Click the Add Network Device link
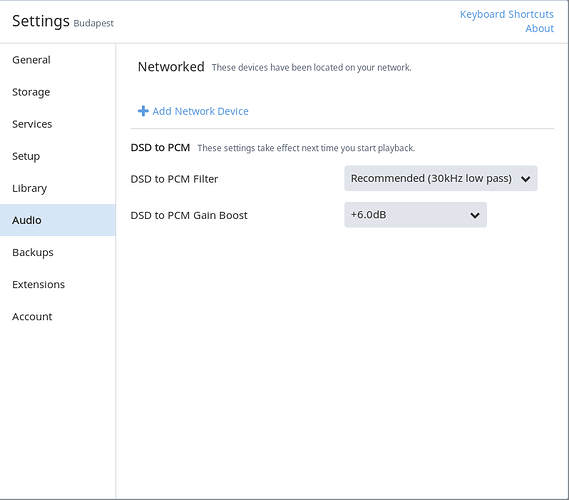 [200, 111]
